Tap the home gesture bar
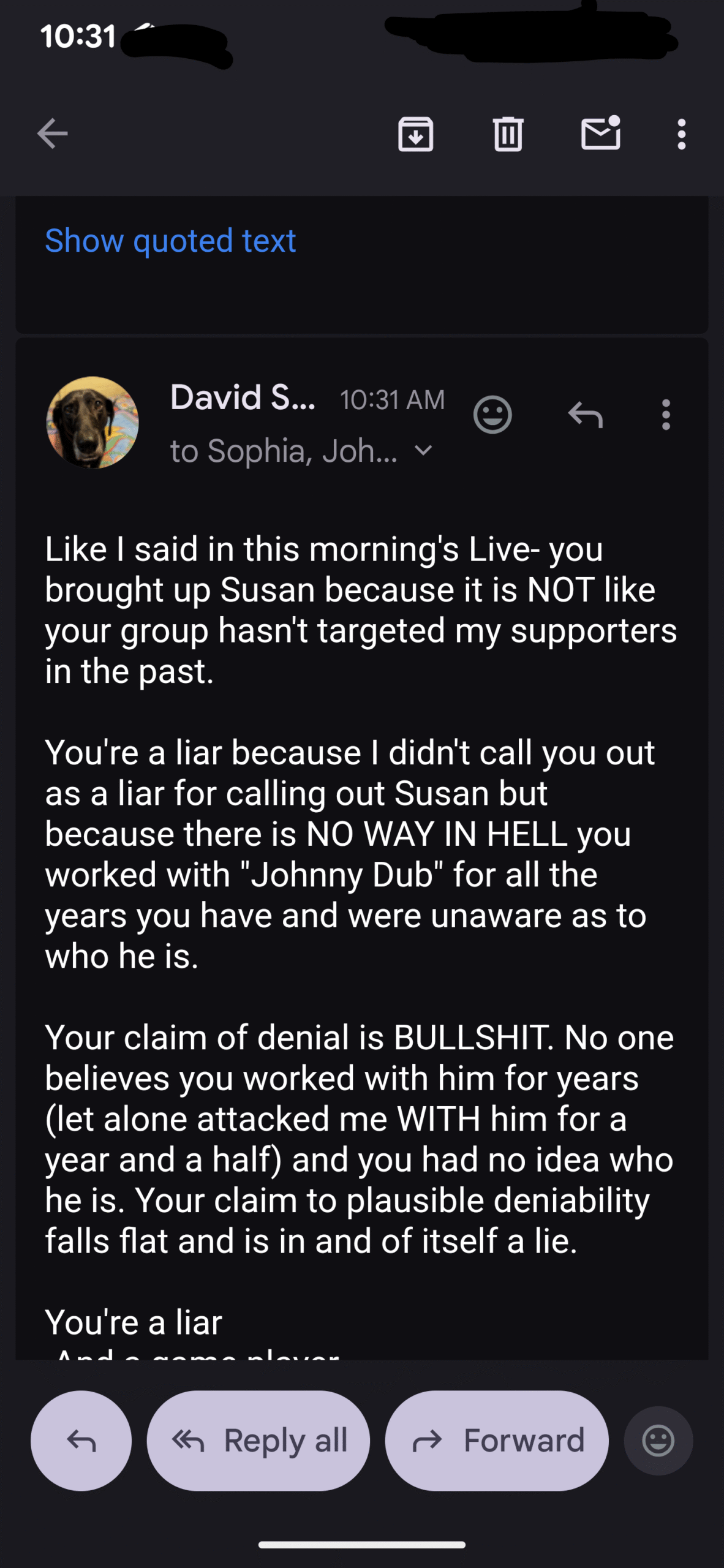Image resolution: width=724 pixels, height=1568 pixels. click(362, 1545)
